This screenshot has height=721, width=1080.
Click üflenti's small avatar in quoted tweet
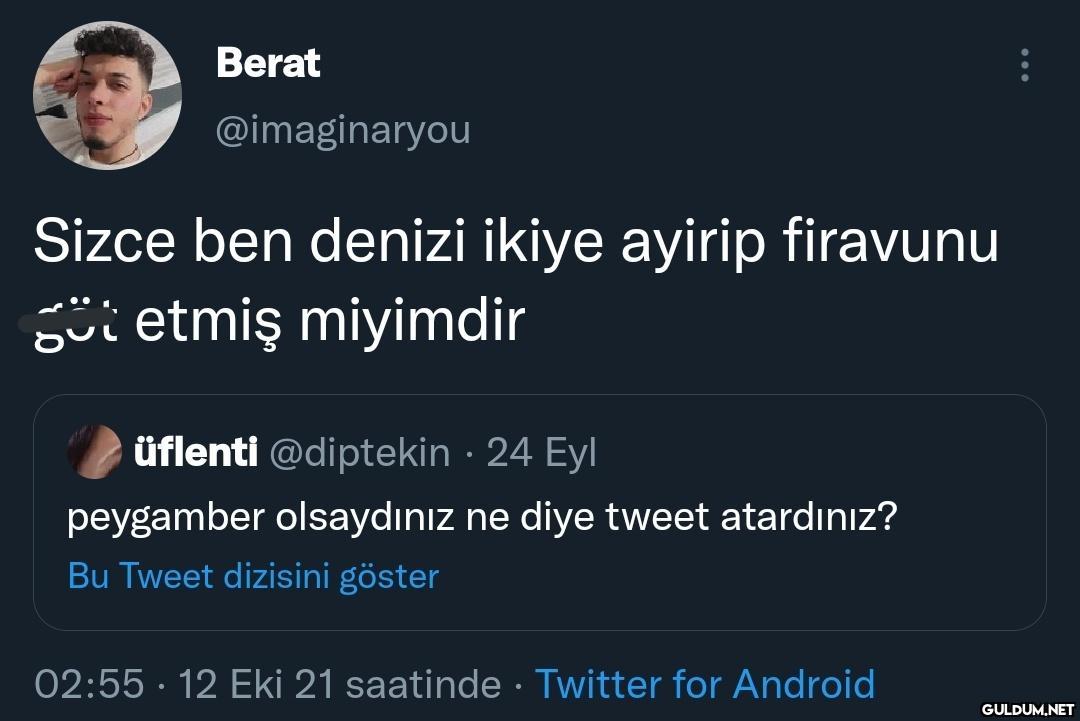94,452
